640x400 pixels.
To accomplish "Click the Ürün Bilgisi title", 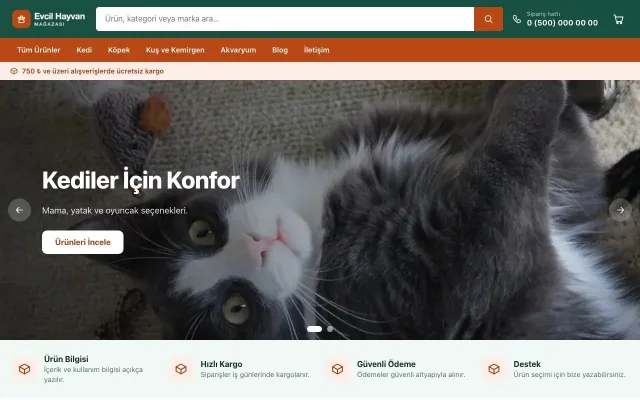I will pyautogui.click(x=66, y=359).
